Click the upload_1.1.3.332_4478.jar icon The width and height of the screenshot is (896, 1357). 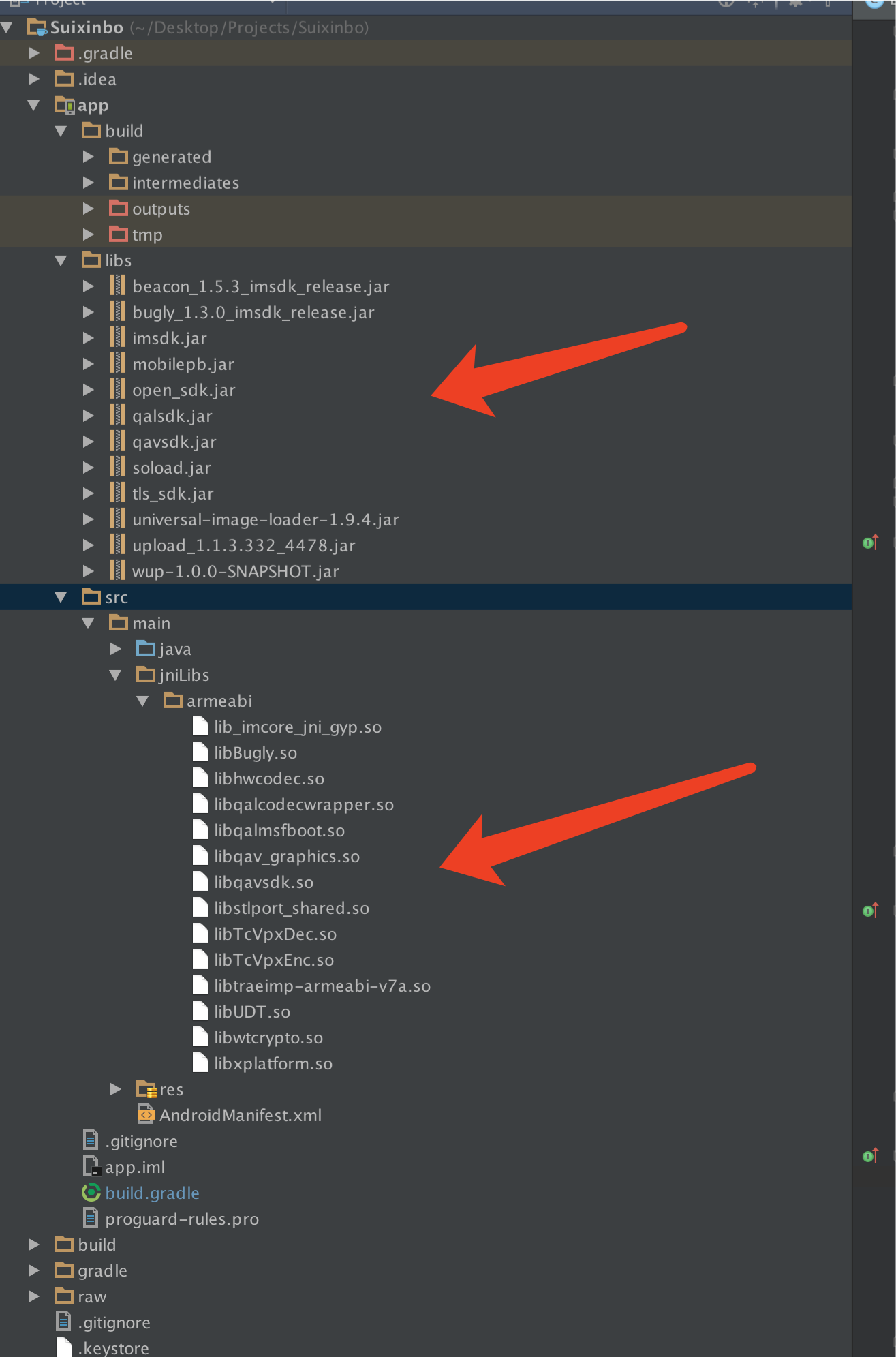click(x=118, y=545)
